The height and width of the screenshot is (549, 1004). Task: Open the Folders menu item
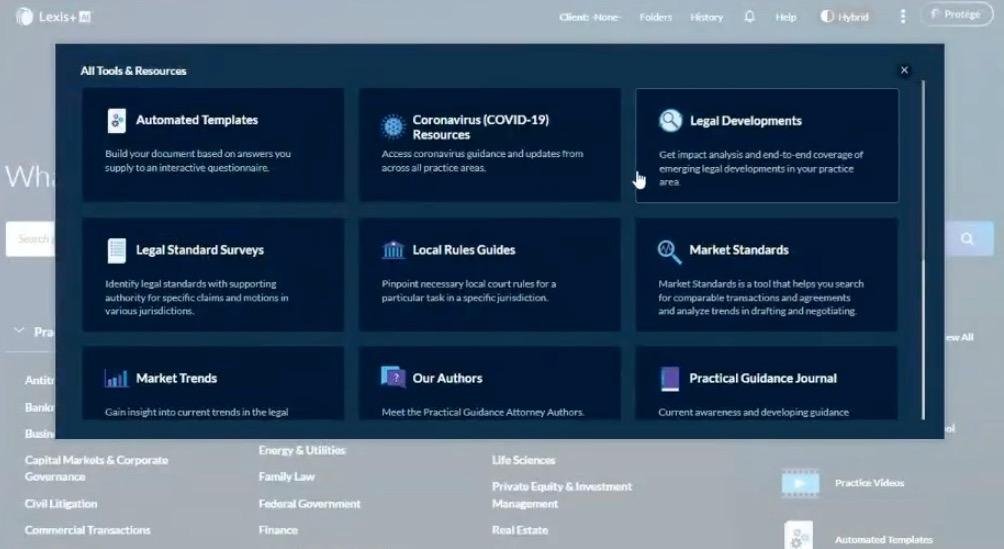point(656,17)
